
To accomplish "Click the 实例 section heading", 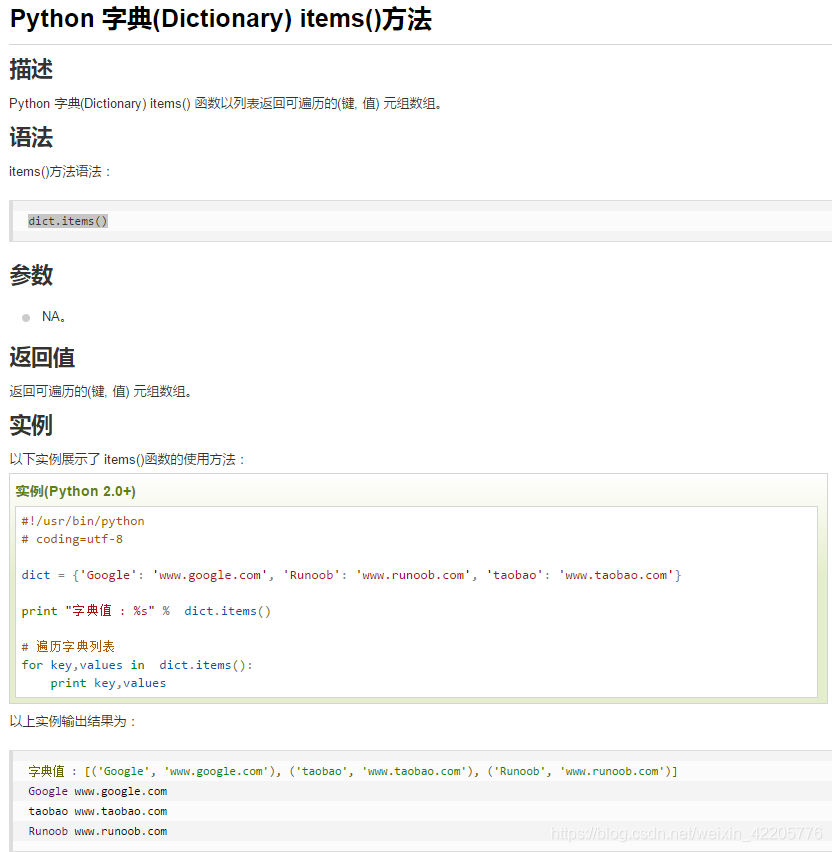I will pyautogui.click(x=31, y=425).
